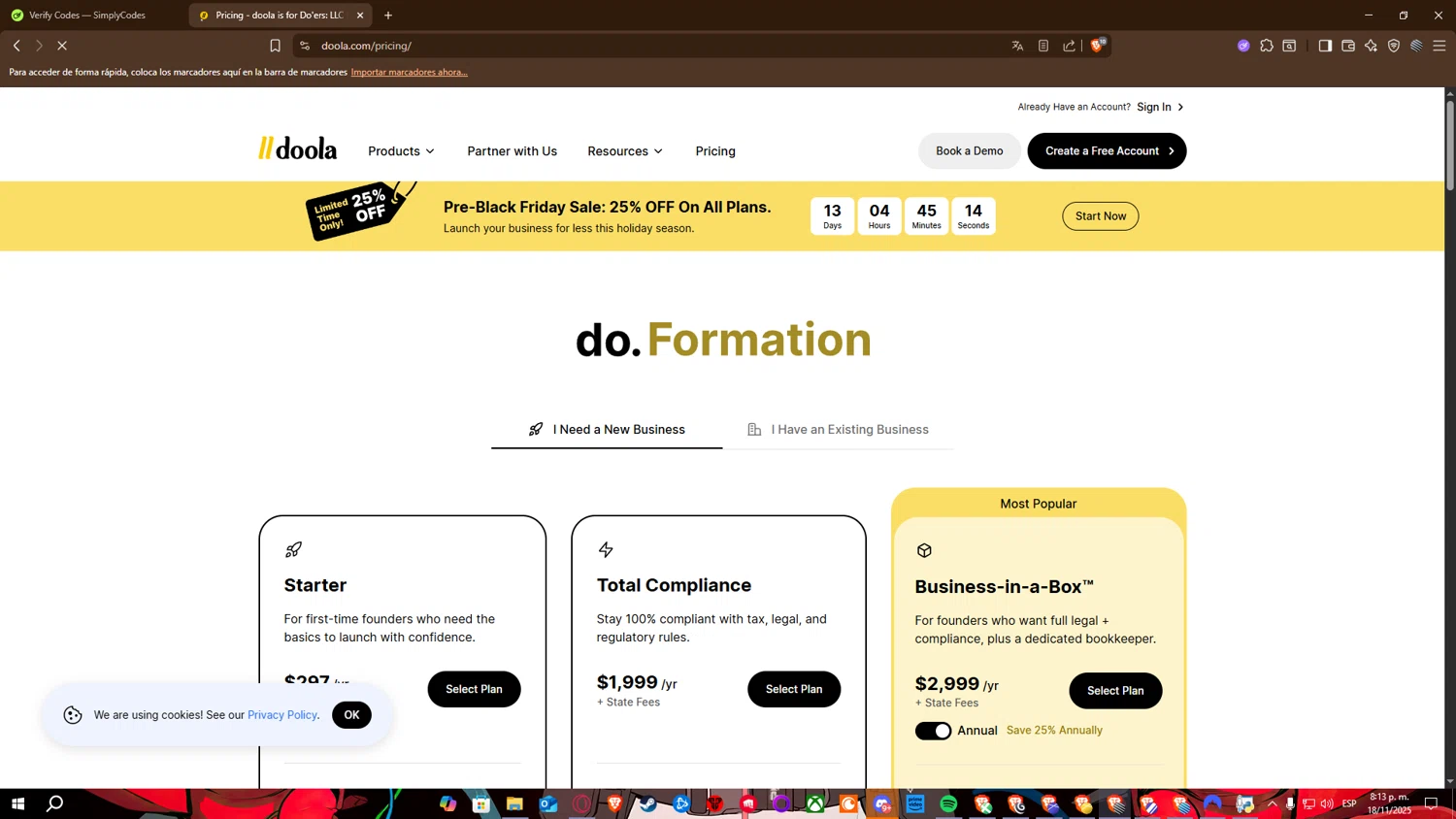Screen dimensions: 1456x819
Task: Open reader mode icon
Action: 1043,46
